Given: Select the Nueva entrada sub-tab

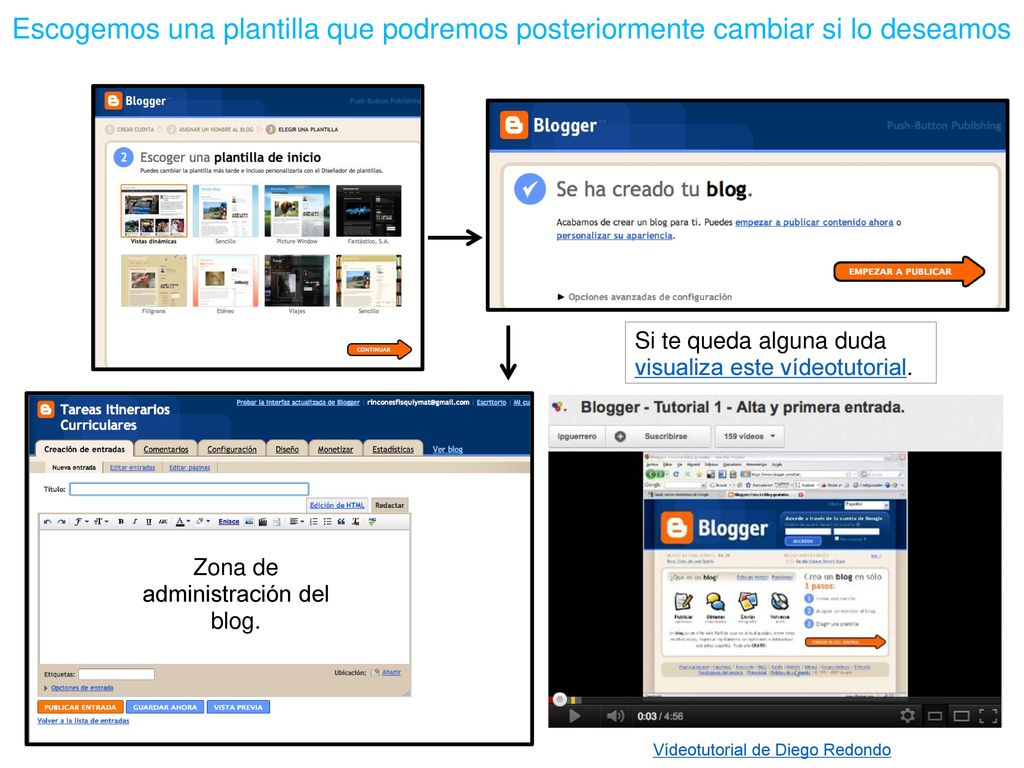Looking at the screenshot, I should point(74,468).
